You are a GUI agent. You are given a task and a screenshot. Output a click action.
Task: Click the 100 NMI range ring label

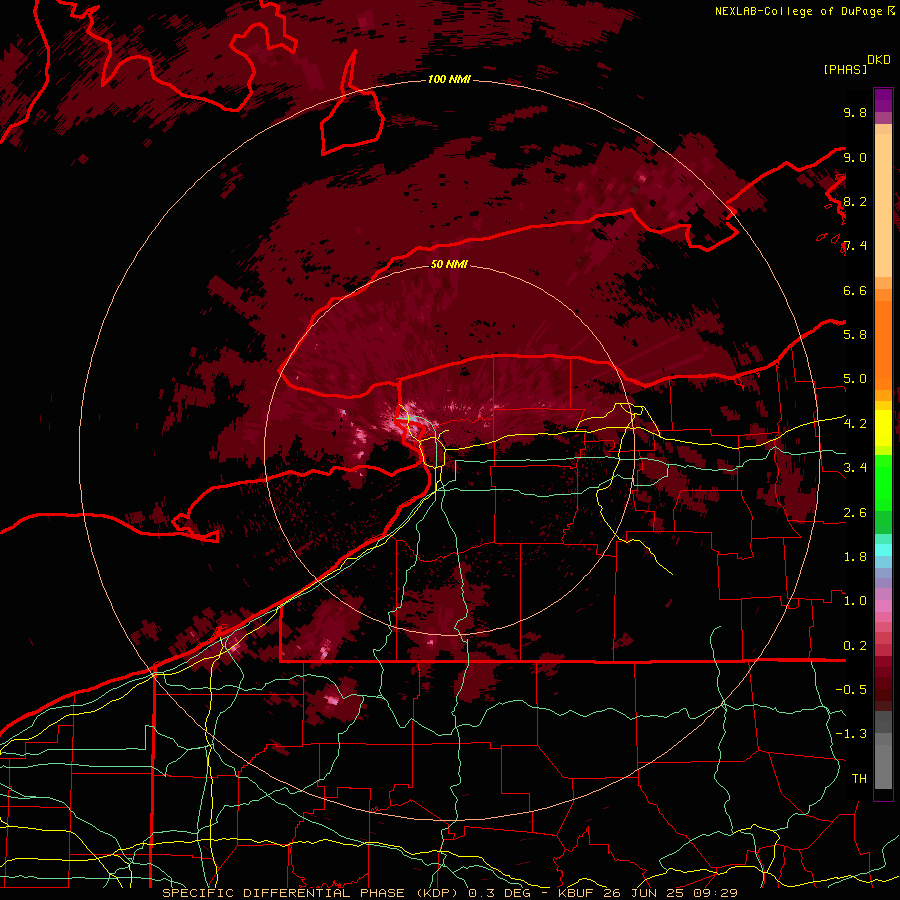449,79
